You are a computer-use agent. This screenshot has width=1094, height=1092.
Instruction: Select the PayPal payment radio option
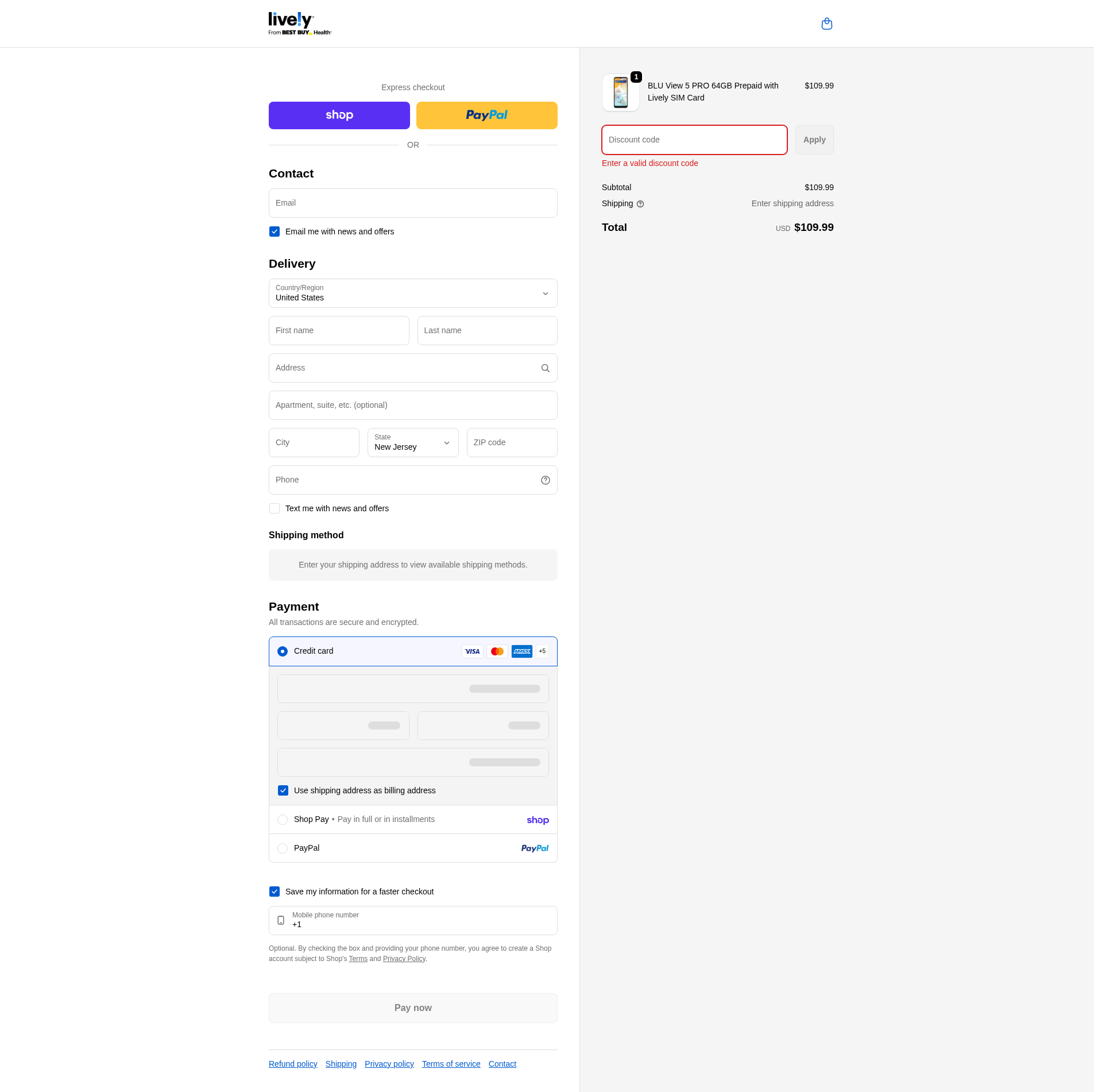click(x=283, y=848)
